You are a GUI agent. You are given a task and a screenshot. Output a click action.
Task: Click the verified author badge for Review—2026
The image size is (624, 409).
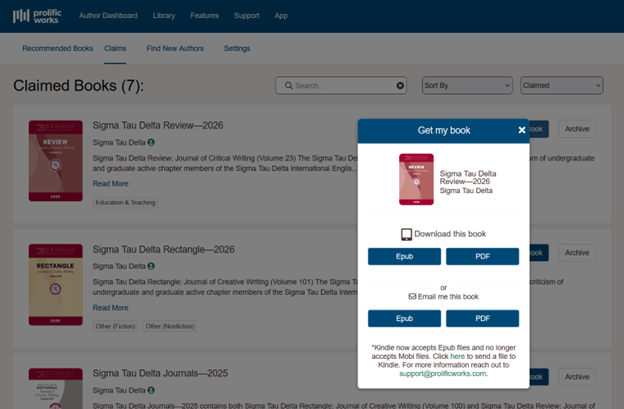(152, 143)
